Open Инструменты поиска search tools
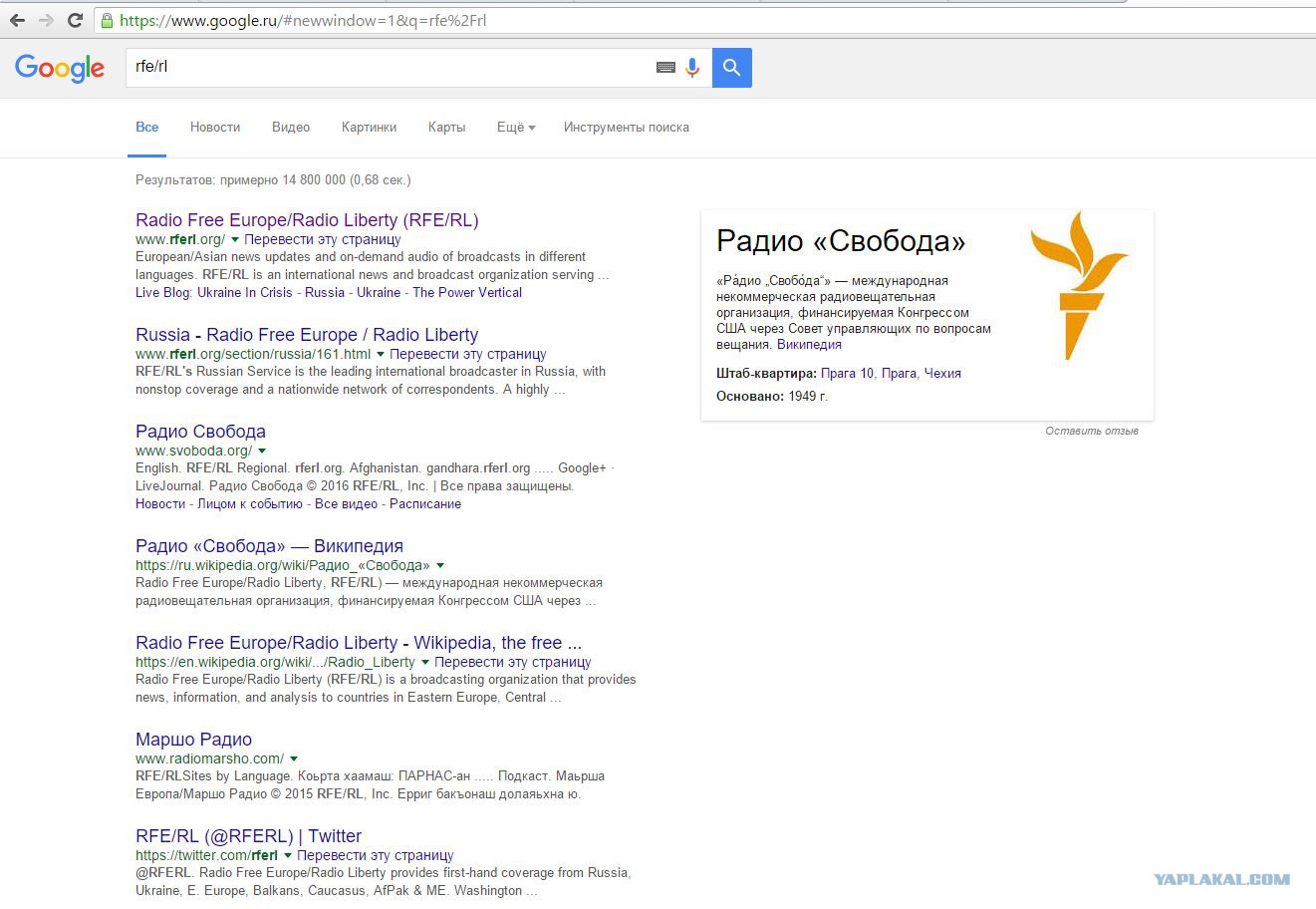 click(x=627, y=128)
